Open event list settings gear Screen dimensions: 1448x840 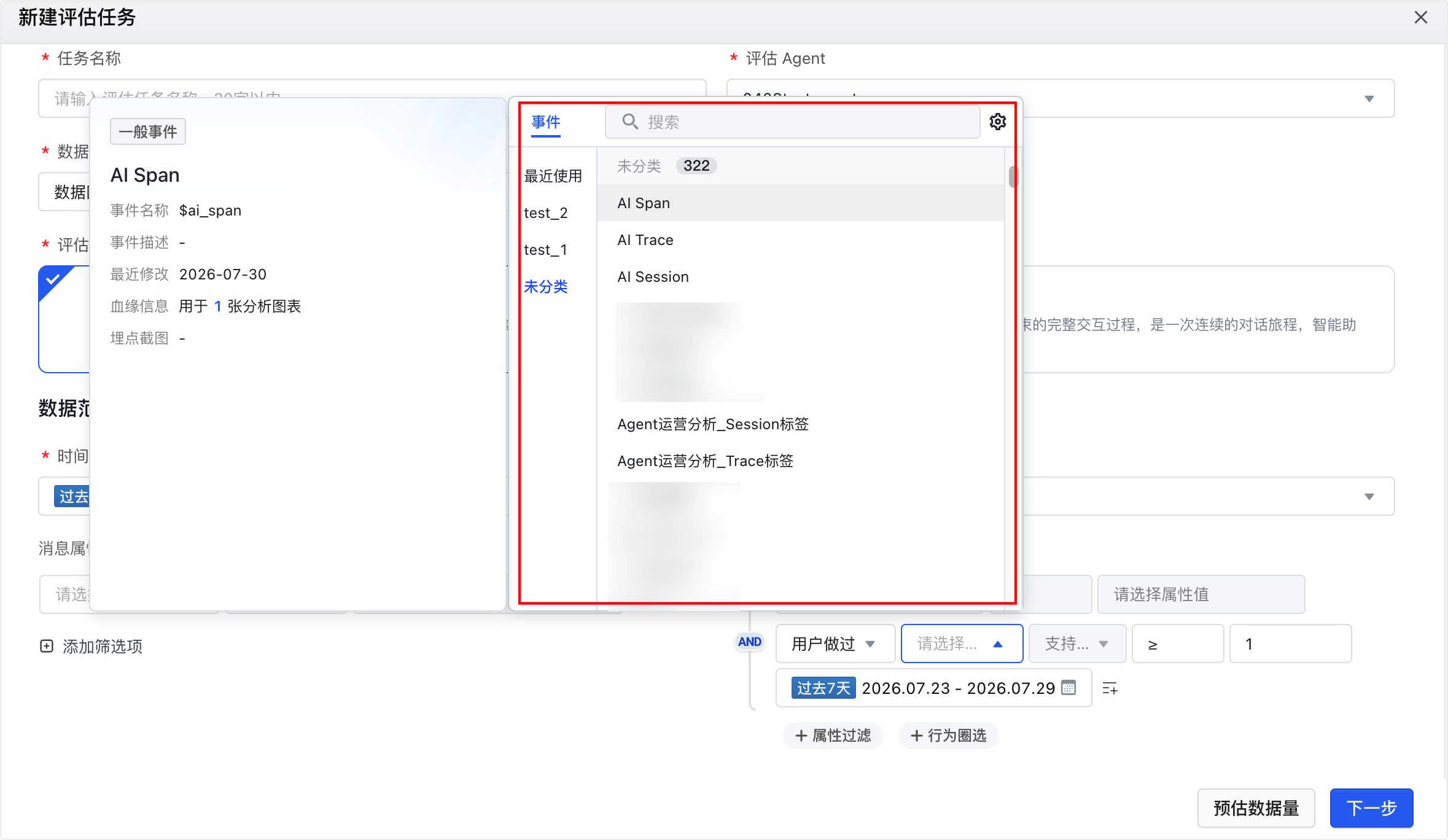click(997, 122)
